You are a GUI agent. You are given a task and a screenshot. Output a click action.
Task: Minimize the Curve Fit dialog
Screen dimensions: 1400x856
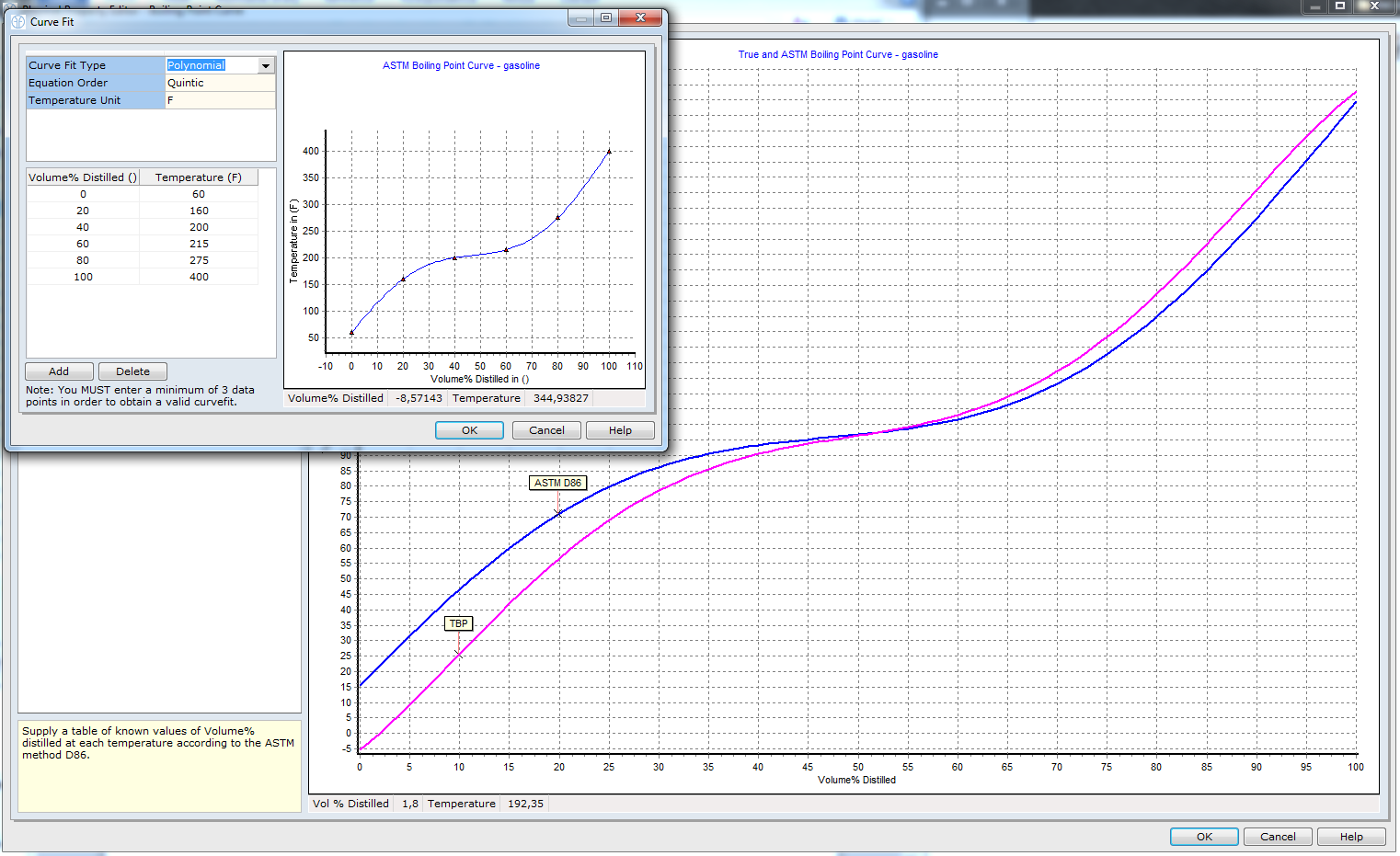[x=580, y=17]
